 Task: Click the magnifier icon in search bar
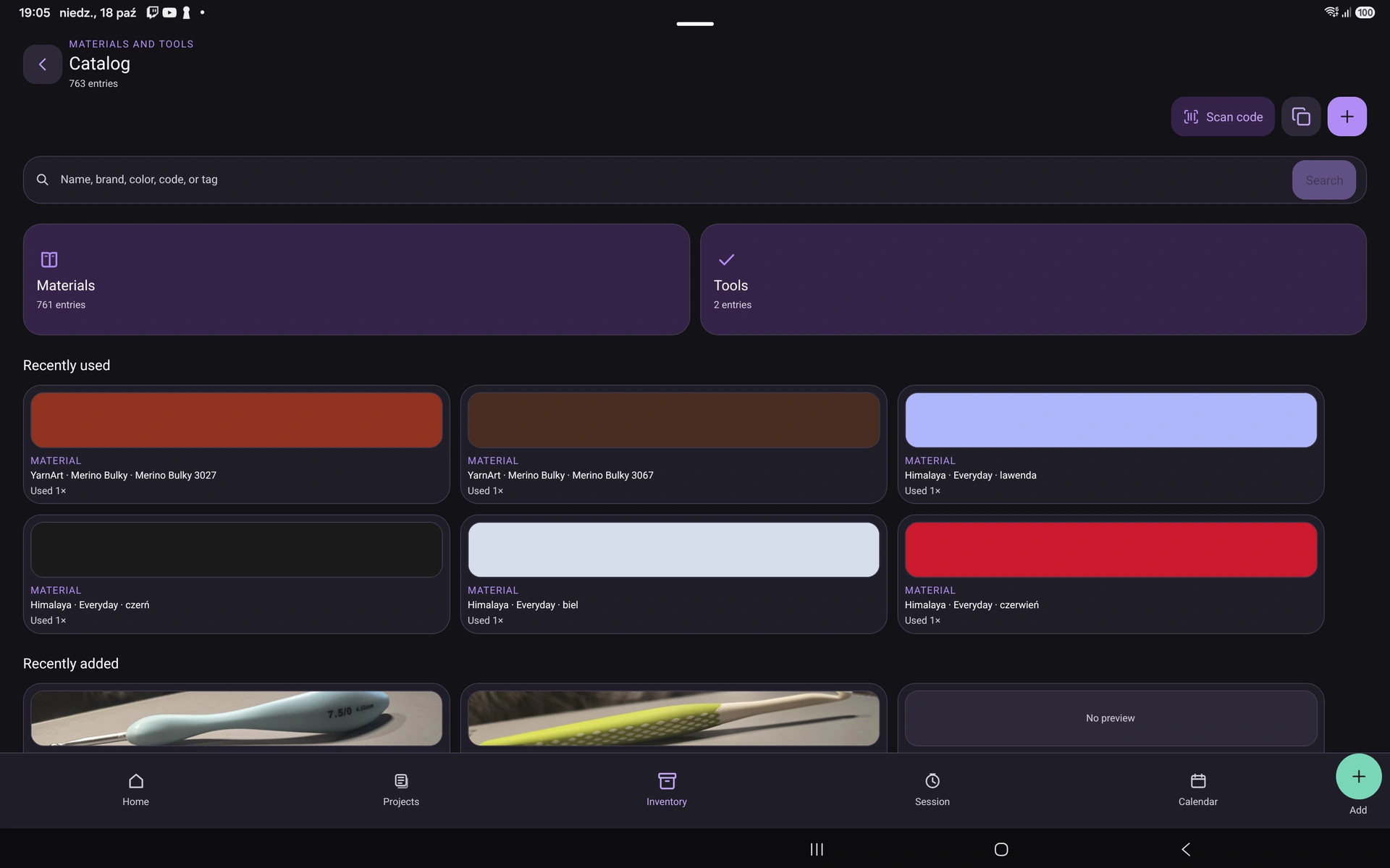(x=43, y=180)
